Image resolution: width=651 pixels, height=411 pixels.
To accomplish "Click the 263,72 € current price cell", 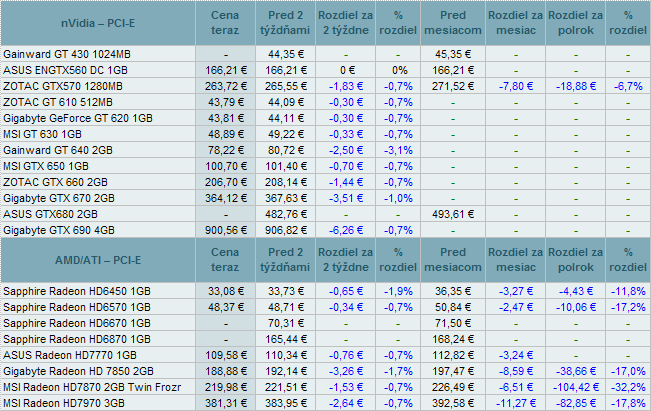I will pyautogui.click(x=225, y=86).
